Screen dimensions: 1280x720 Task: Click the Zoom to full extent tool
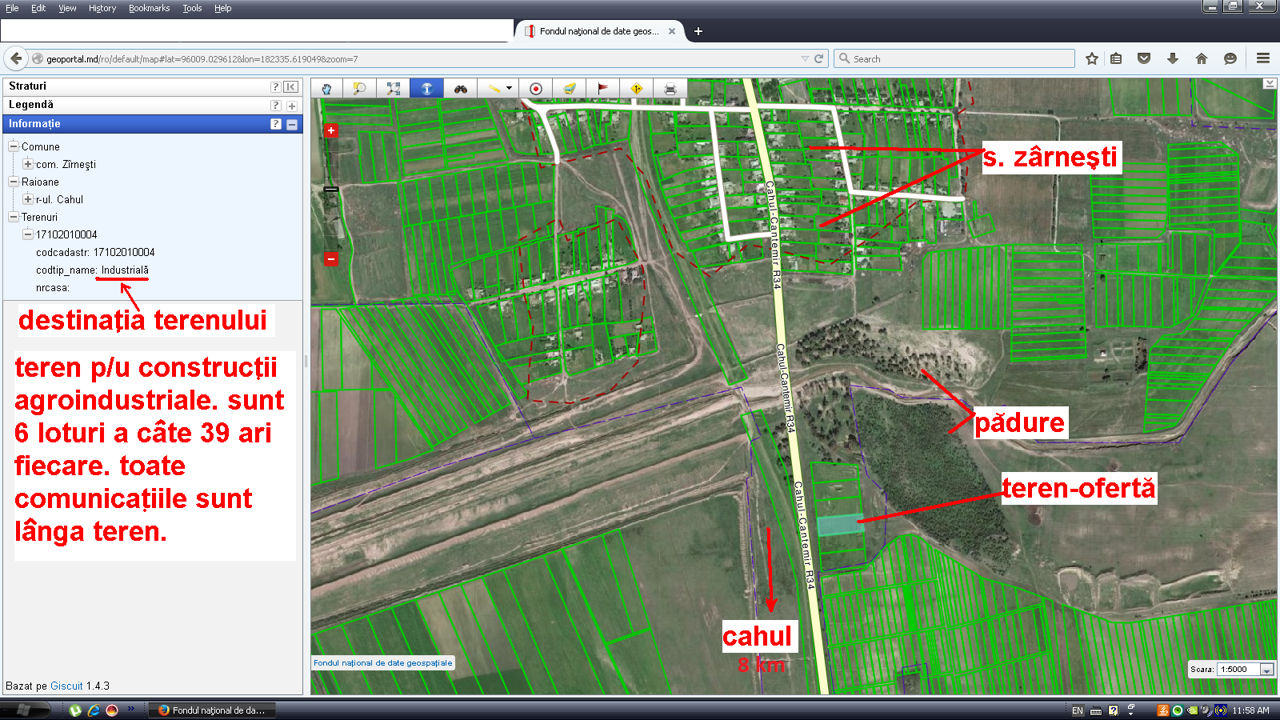click(x=393, y=88)
